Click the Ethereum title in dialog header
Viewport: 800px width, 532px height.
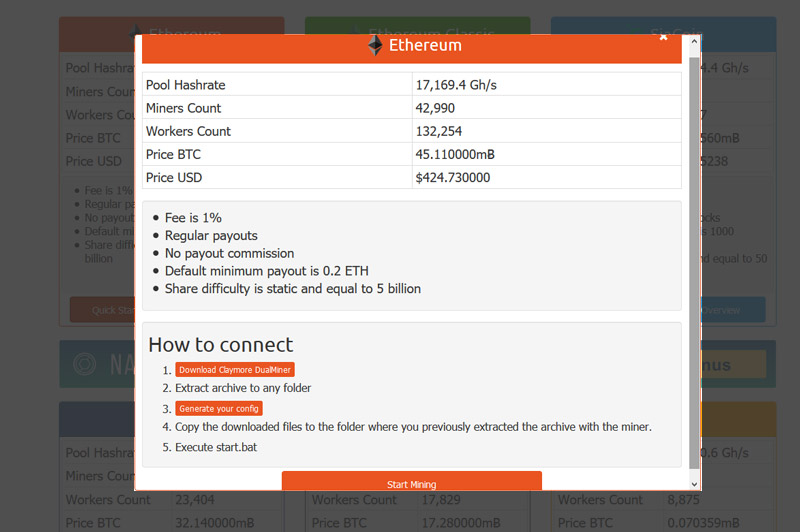pos(425,45)
